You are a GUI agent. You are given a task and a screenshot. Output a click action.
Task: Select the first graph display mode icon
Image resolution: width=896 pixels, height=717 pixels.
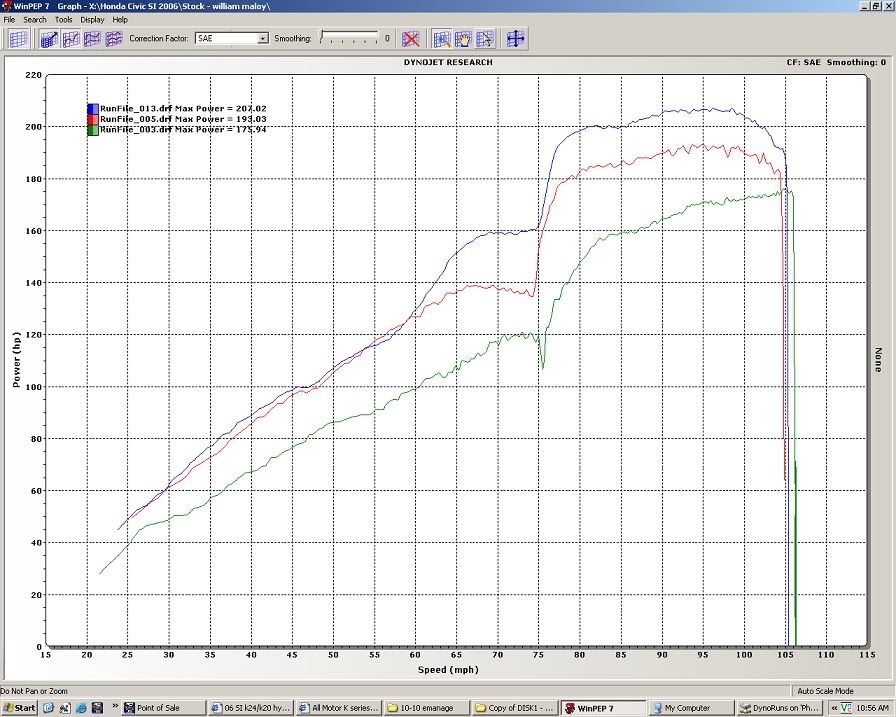pos(50,39)
